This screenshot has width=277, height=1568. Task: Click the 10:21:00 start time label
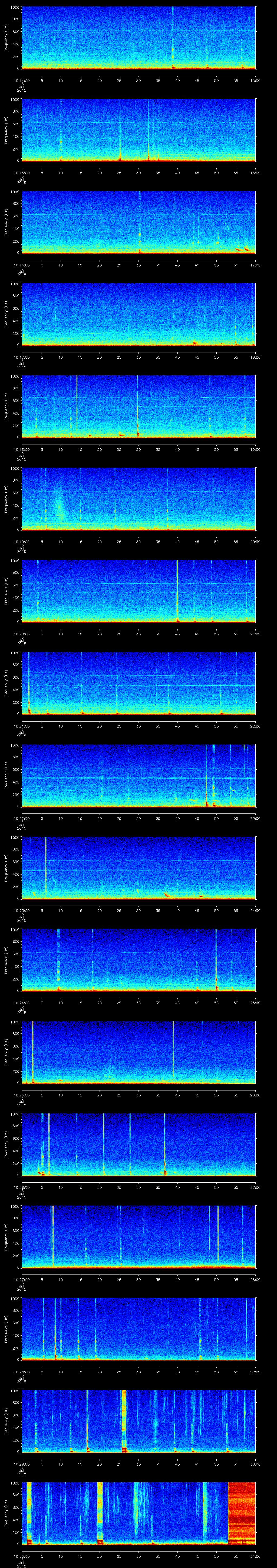[x=21, y=726]
